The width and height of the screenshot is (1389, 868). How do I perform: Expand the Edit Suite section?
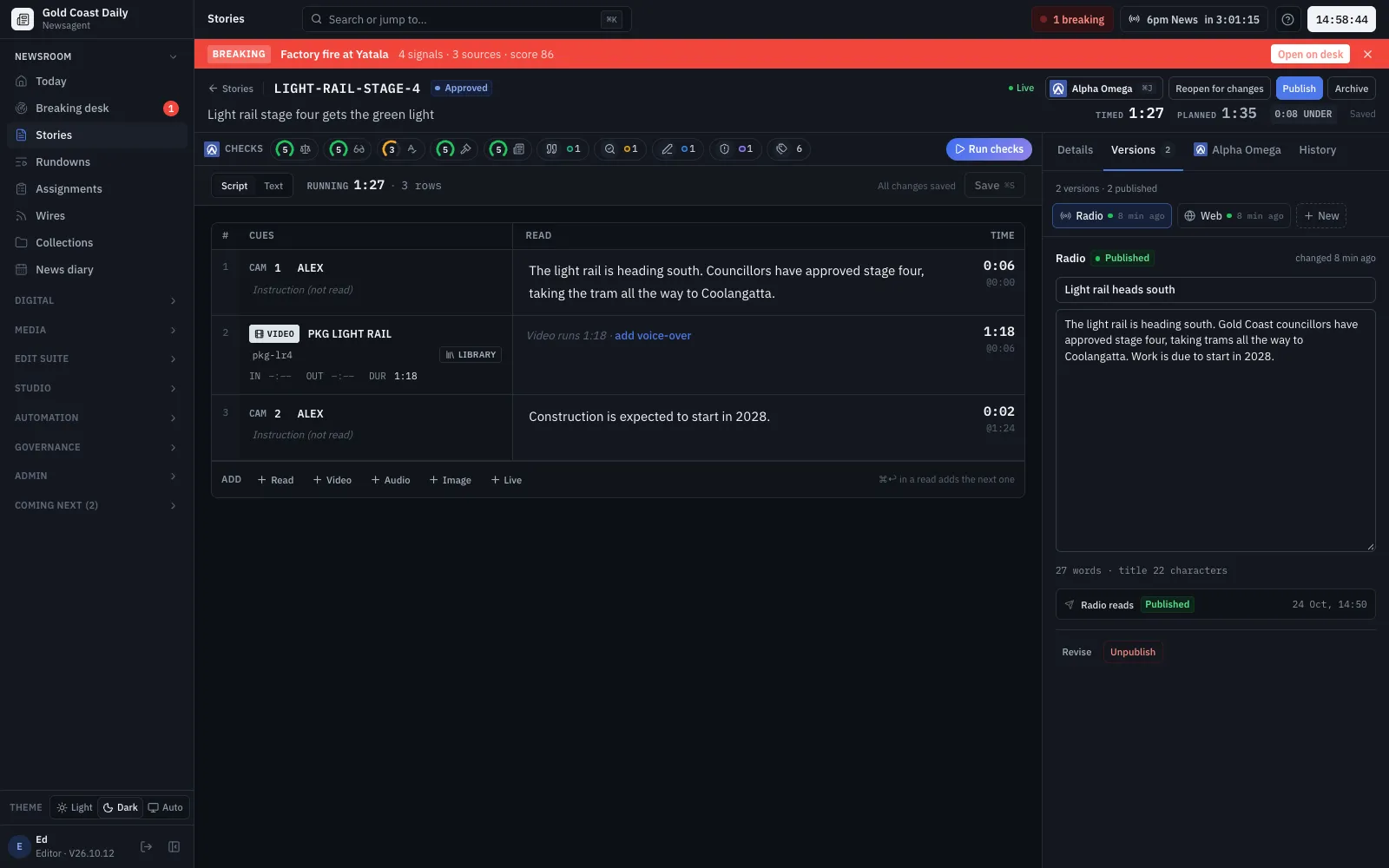96,358
